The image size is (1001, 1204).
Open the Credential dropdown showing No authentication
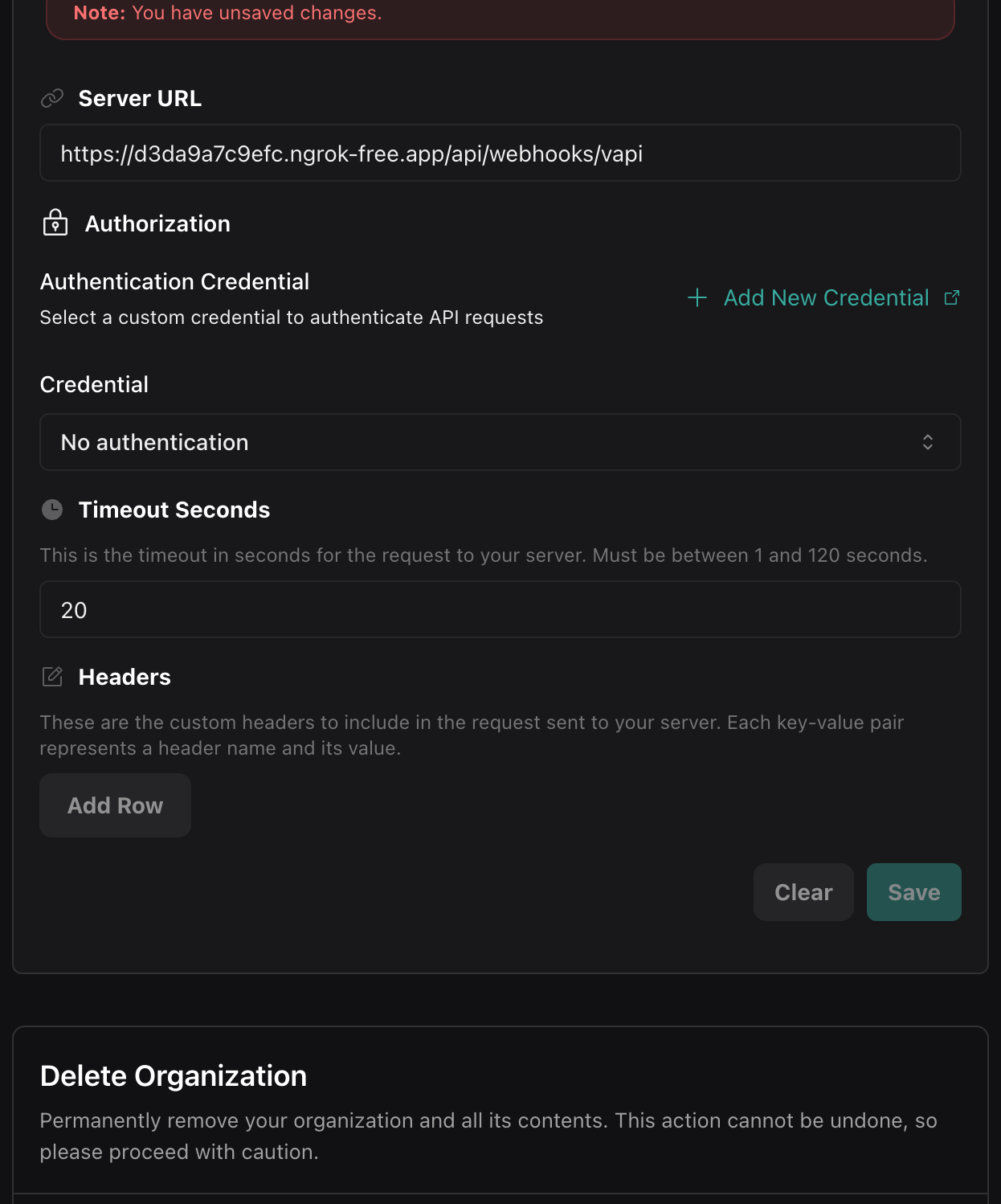tap(500, 442)
